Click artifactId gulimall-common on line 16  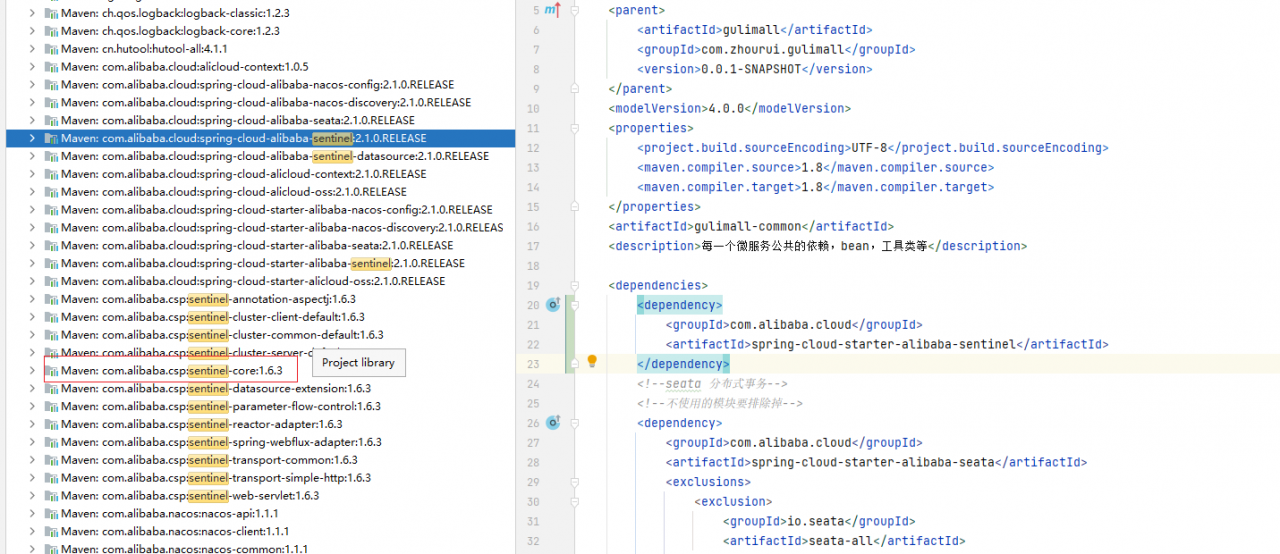(x=751, y=226)
